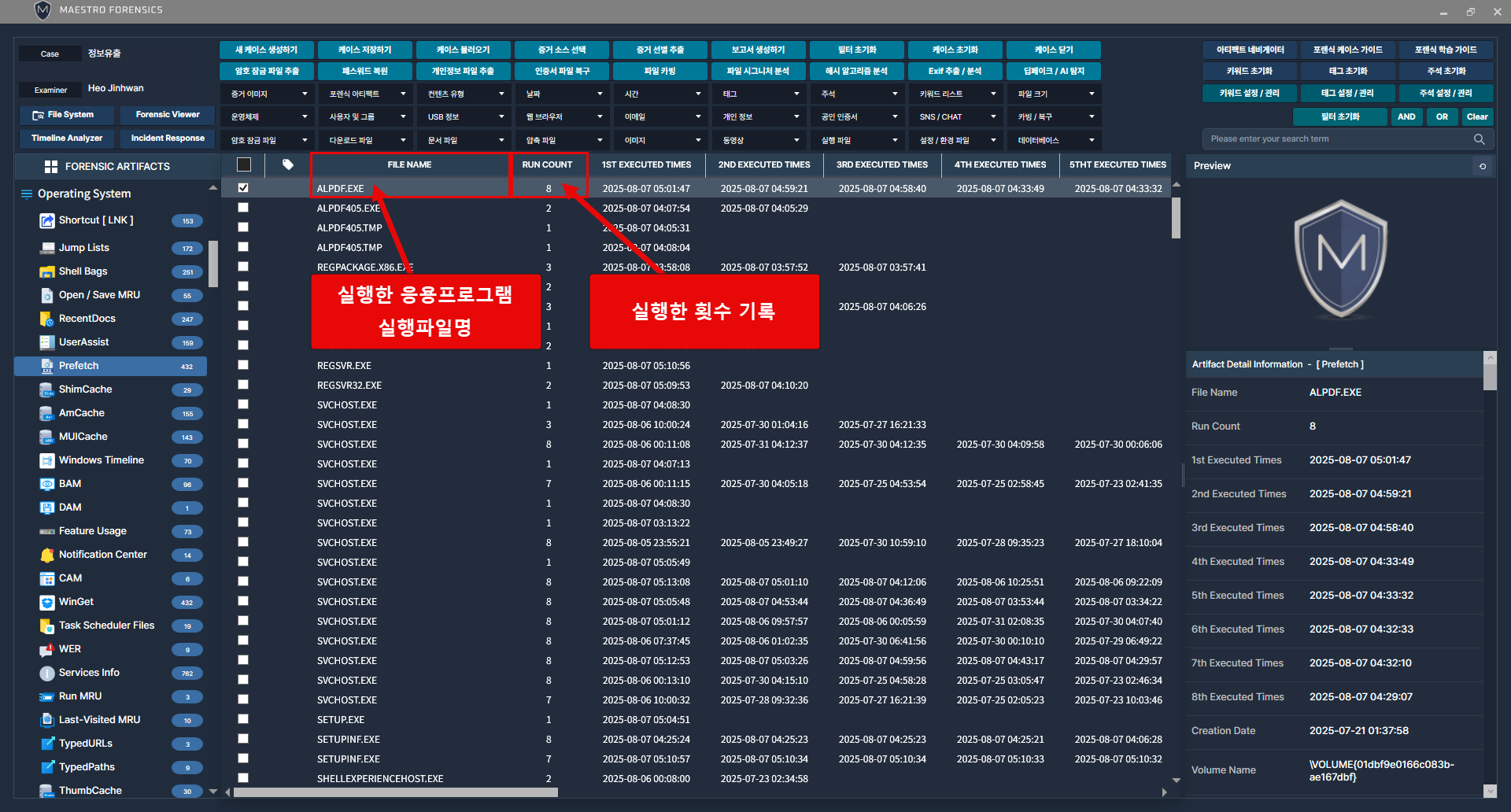1511x812 pixels.
Task: Click the Shell Bags folder icon
Action: [x=47, y=271]
